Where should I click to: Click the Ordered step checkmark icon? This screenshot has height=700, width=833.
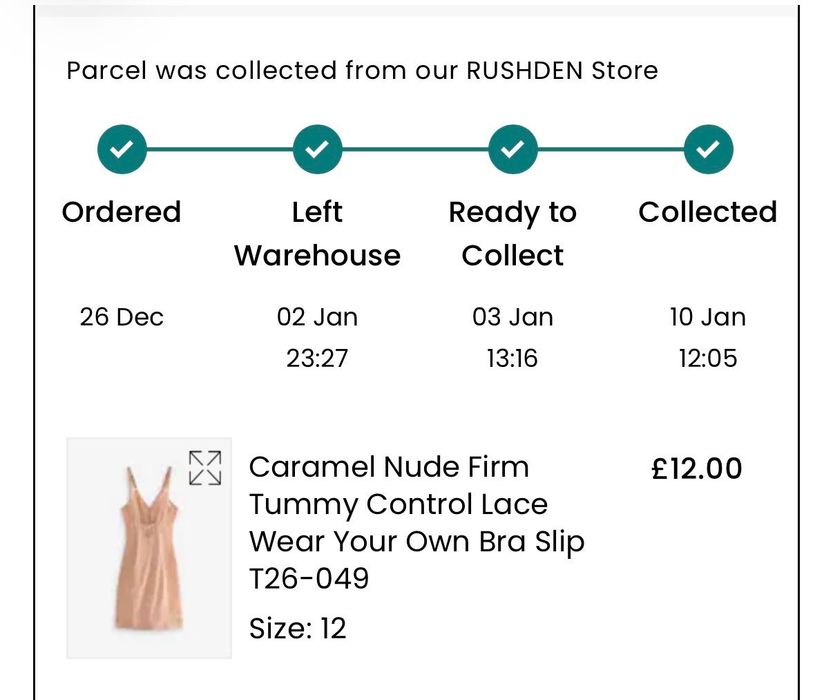(122, 150)
